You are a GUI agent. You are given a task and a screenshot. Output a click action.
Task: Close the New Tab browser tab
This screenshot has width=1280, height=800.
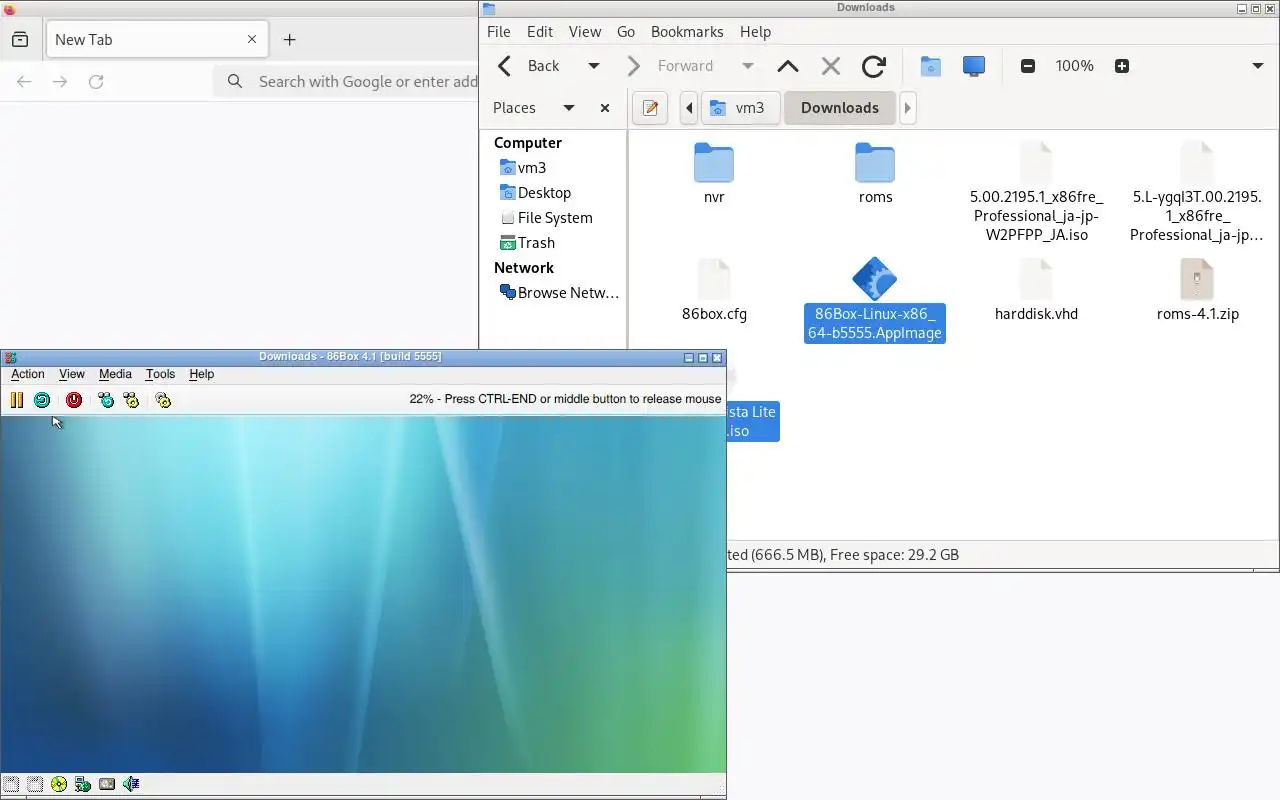(252, 40)
